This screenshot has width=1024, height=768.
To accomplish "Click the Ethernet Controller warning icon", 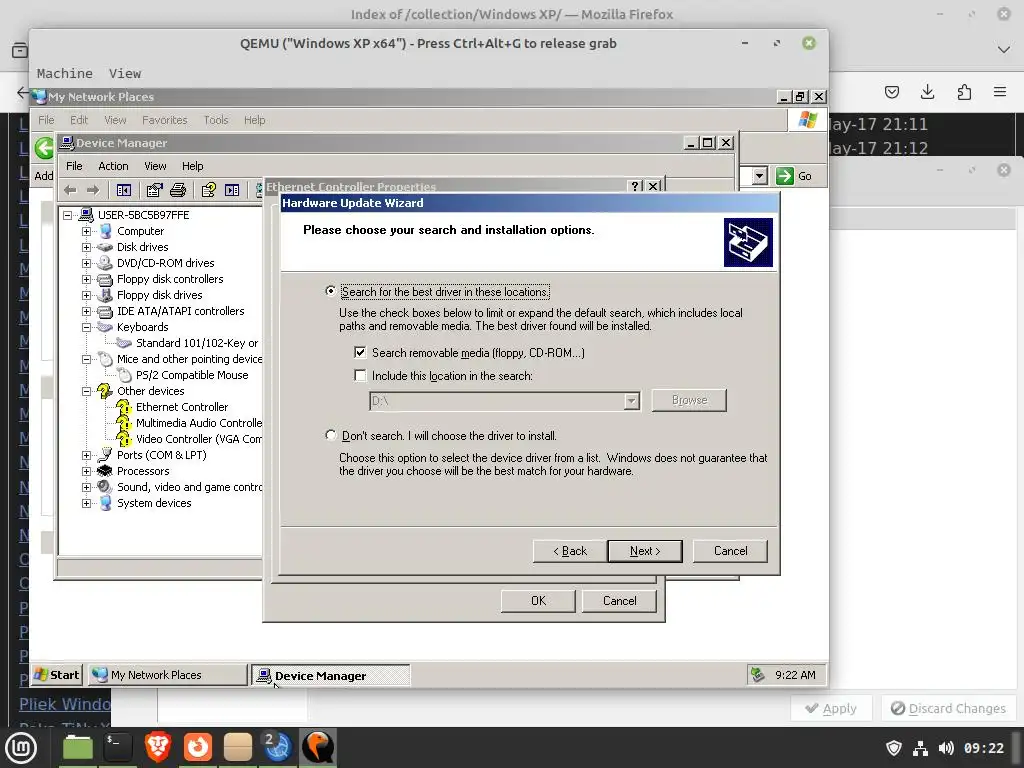I will tap(123, 408).
